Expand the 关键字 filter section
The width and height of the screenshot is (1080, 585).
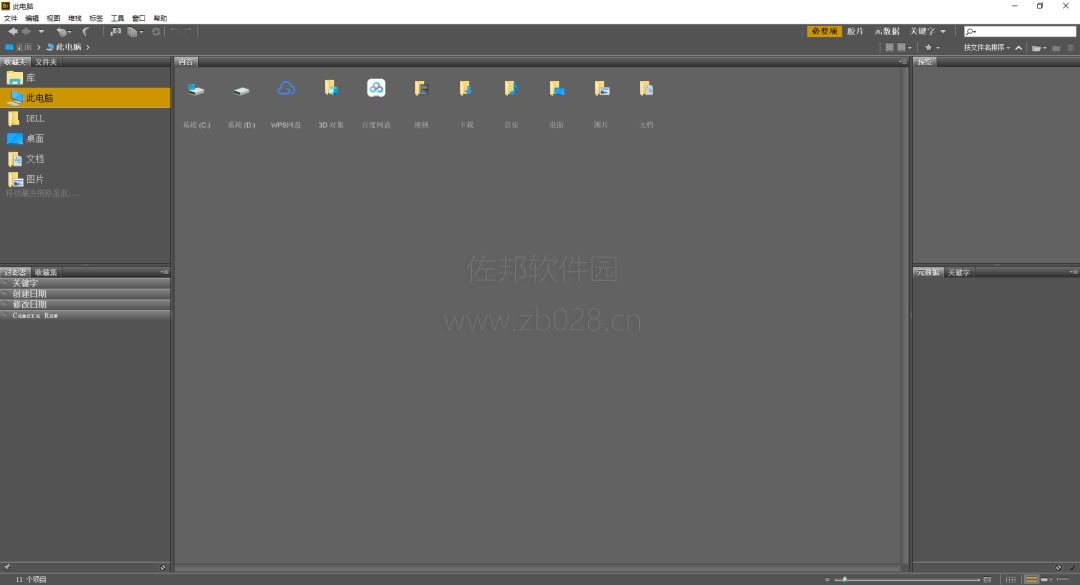pyautogui.click(x=85, y=283)
